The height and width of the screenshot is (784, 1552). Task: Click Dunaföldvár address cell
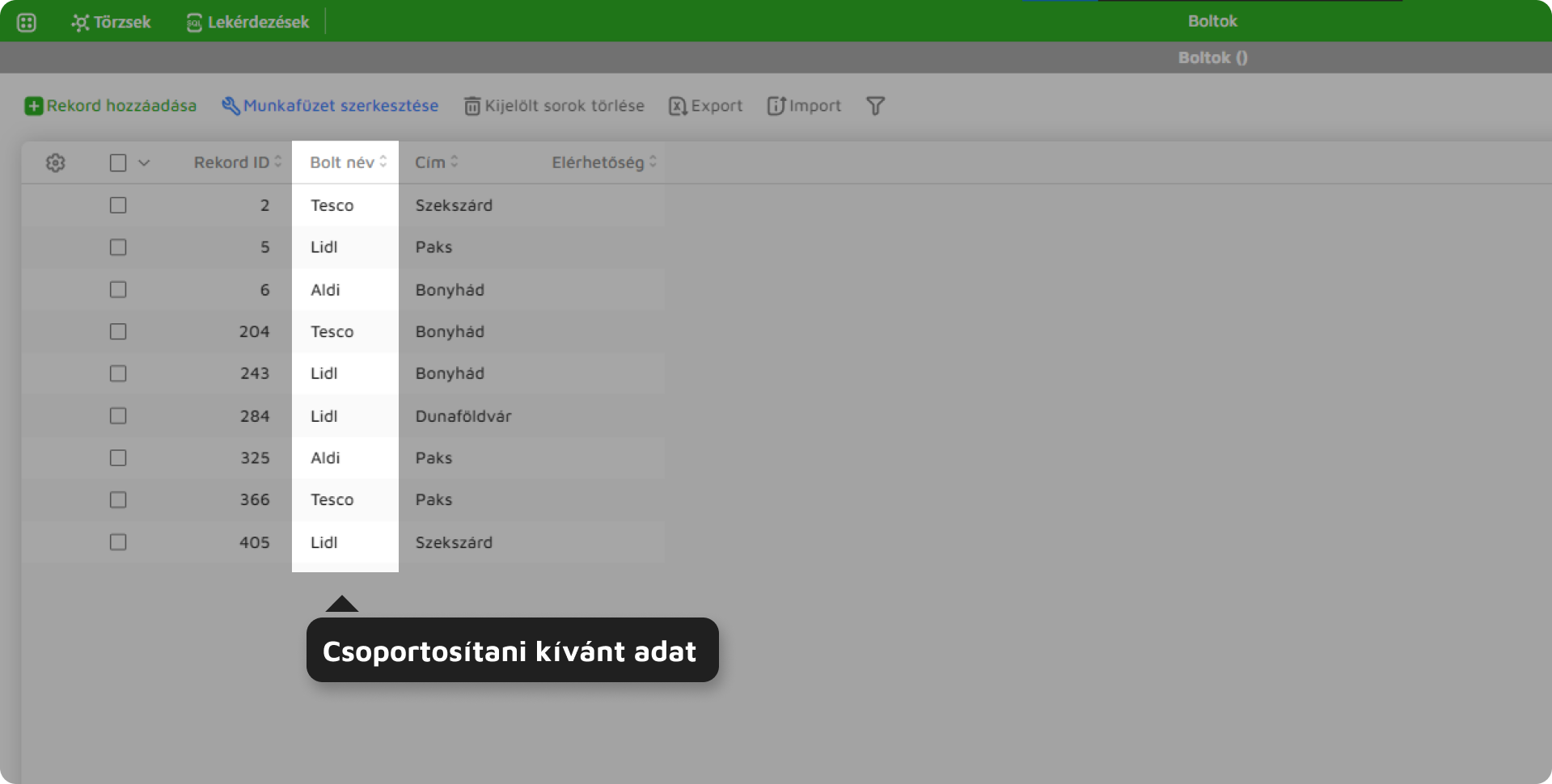pyautogui.click(x=463, y=415)
